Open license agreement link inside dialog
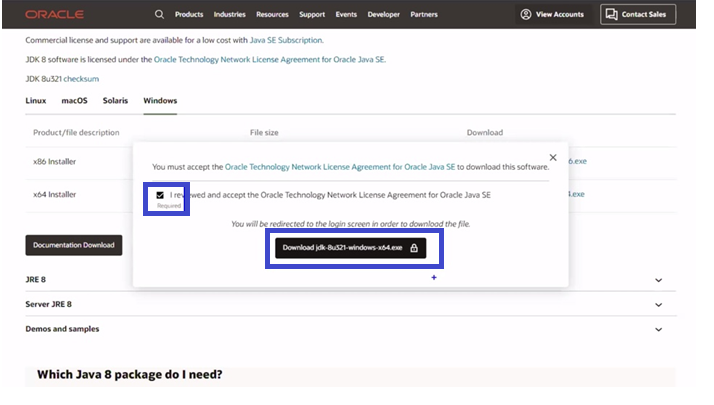 click(340, 167)
